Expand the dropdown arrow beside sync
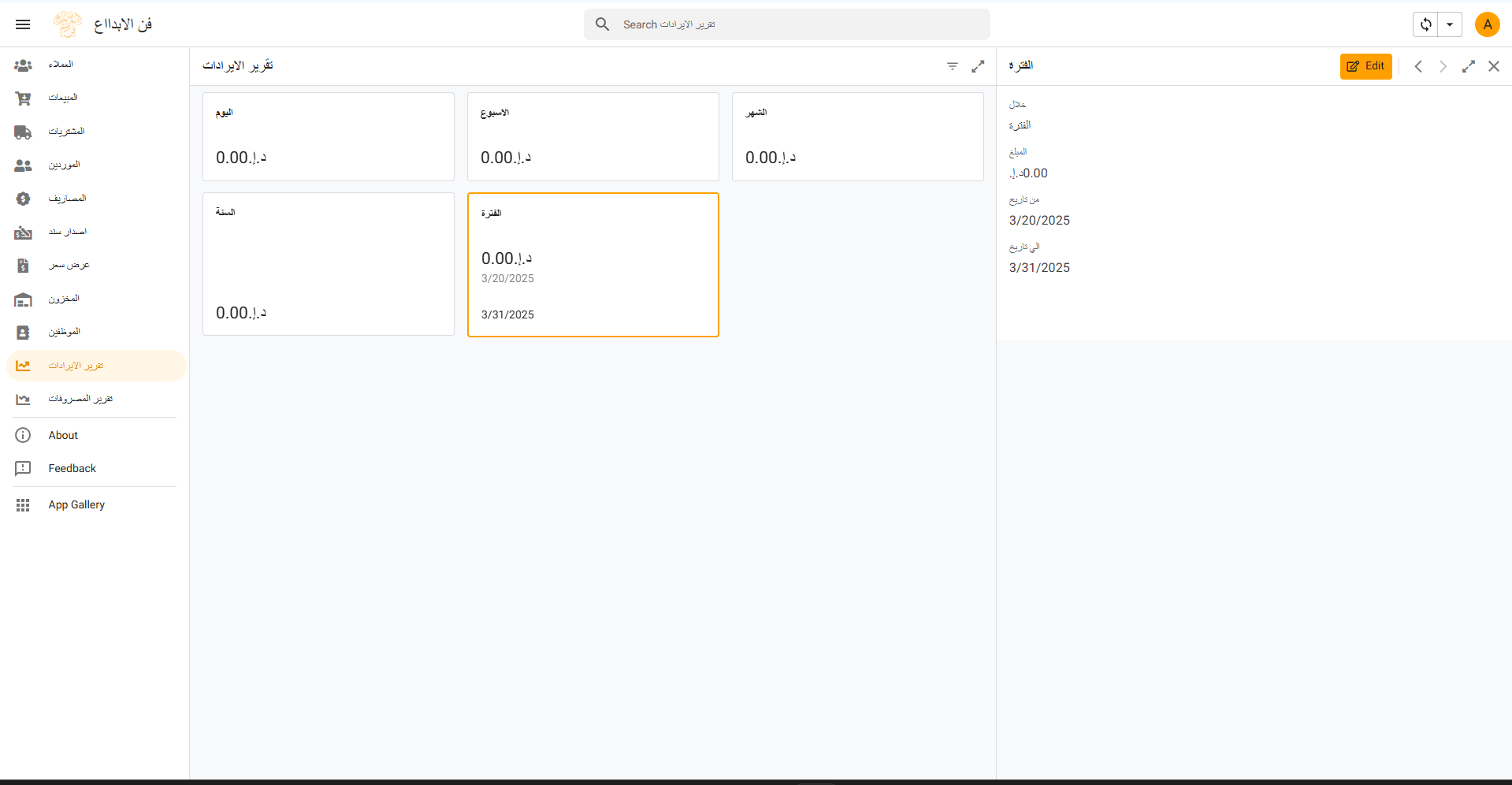The width and height of the screenshot is (1512, 785). pos(1450,24)
